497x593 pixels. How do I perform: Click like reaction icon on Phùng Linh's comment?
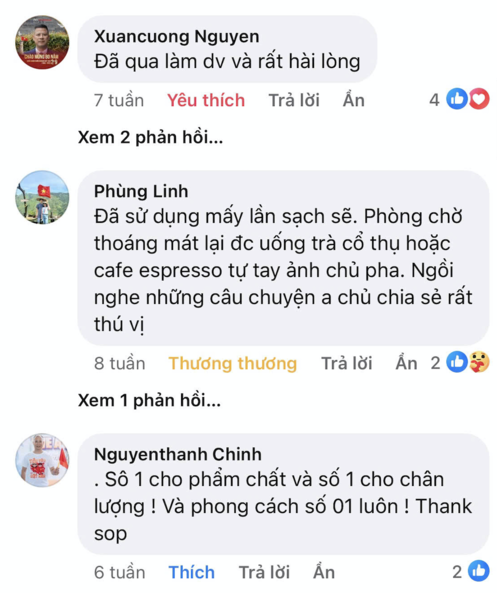[x=457, y=362]
